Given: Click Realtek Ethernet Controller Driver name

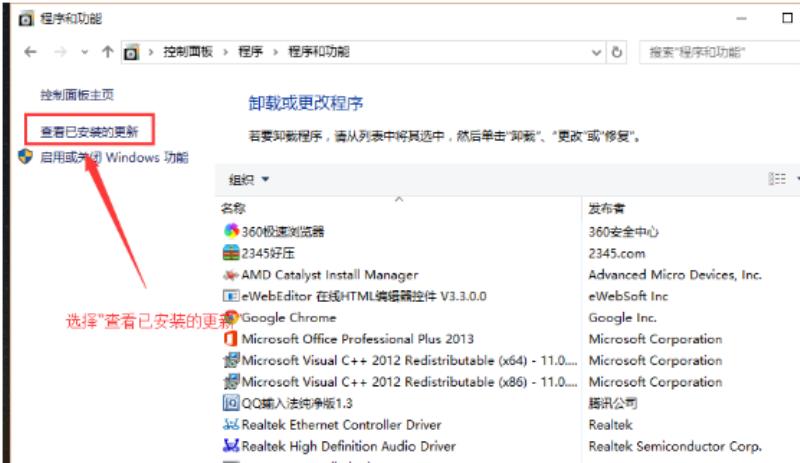Looking at the screenshot, I should (341, 425).
